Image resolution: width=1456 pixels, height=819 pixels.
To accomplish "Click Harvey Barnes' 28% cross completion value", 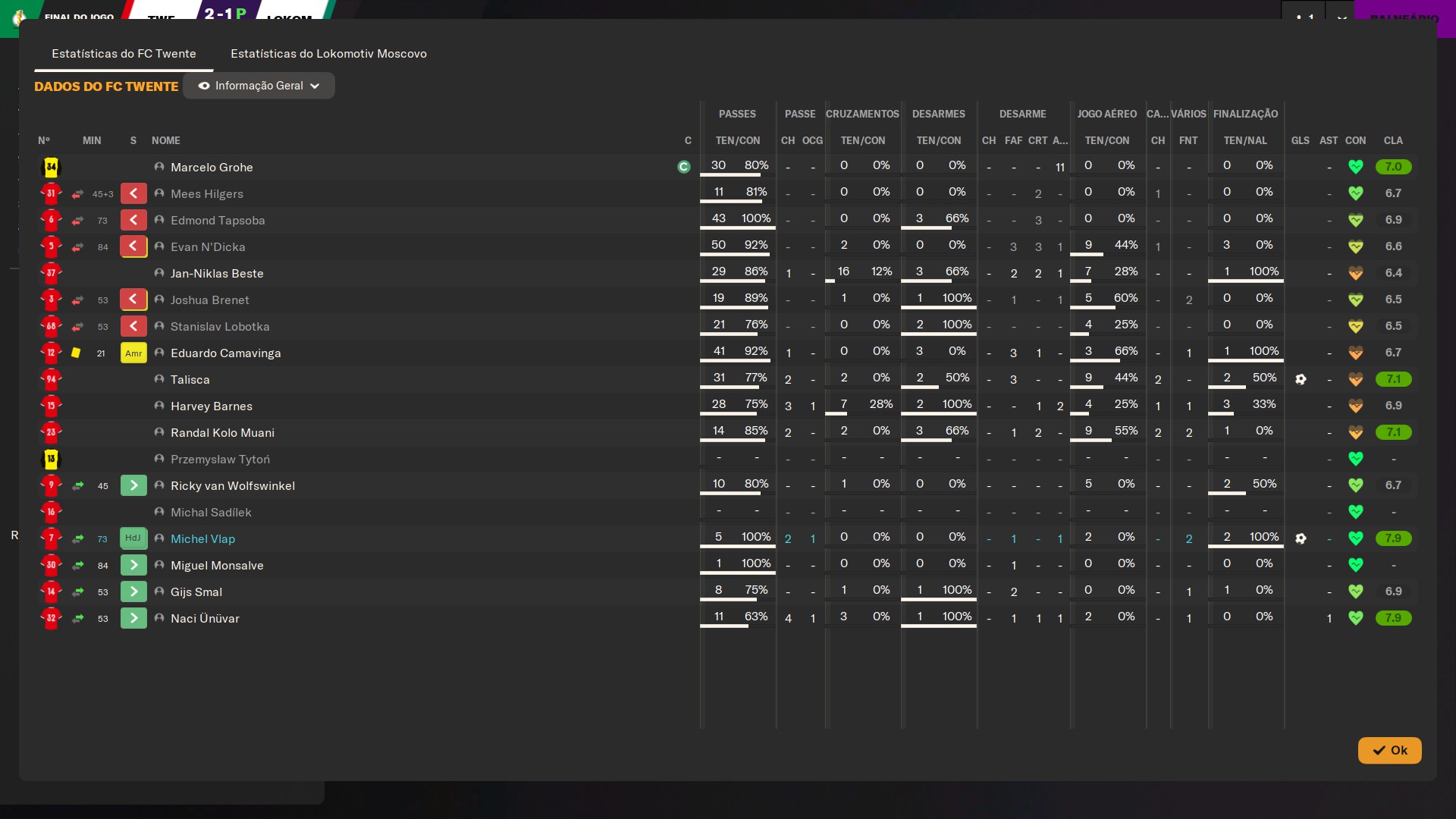I will point(880,404).
